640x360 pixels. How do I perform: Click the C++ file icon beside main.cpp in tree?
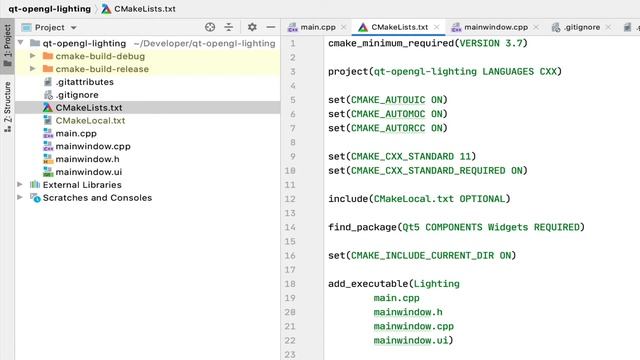[x=48, y=133]
